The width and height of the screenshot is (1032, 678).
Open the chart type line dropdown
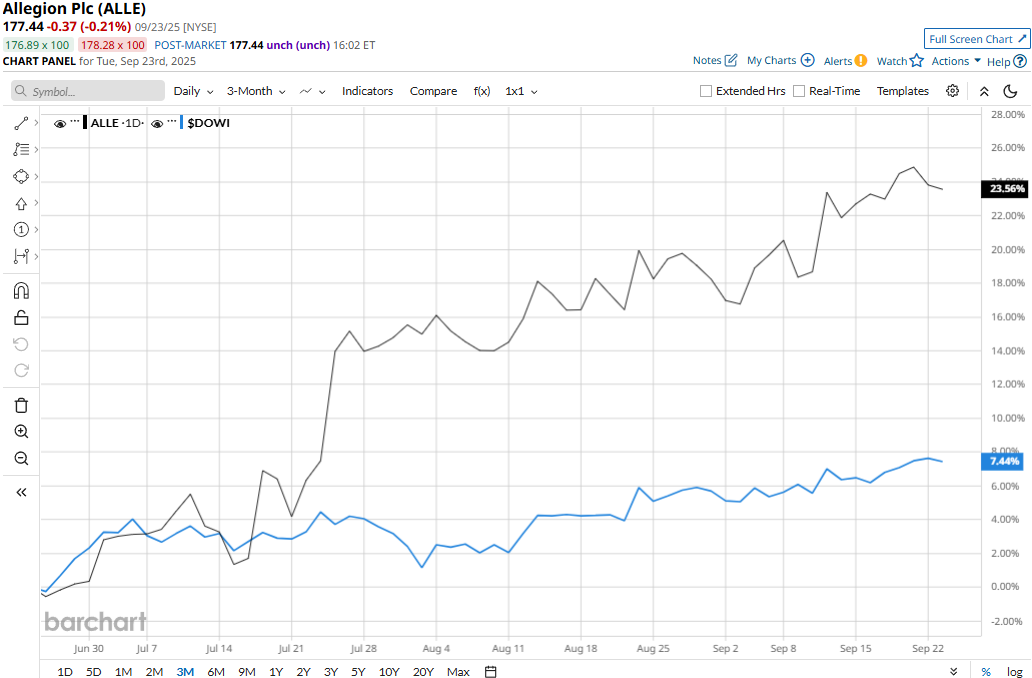coord(313,91)
